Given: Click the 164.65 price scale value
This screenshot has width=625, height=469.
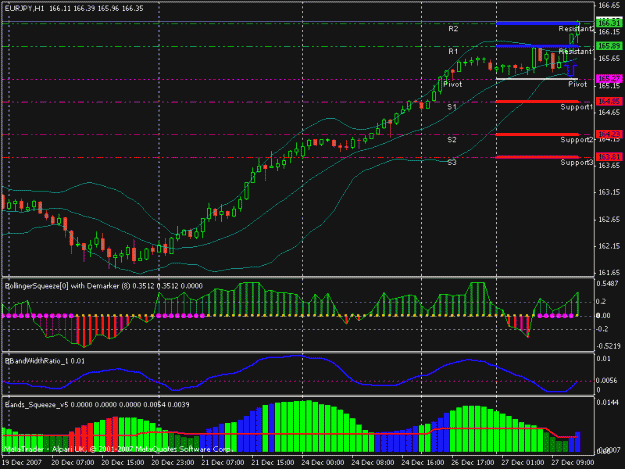Looking at the screenshot, I should 609,113.
